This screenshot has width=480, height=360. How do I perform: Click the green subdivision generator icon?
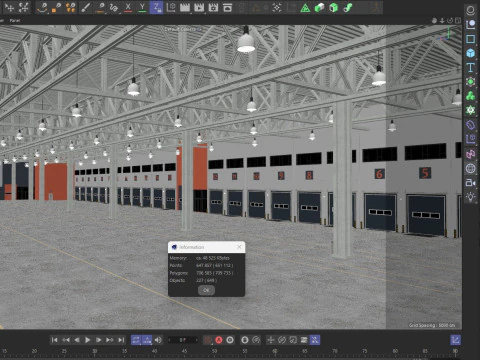(x=470, y=82)
